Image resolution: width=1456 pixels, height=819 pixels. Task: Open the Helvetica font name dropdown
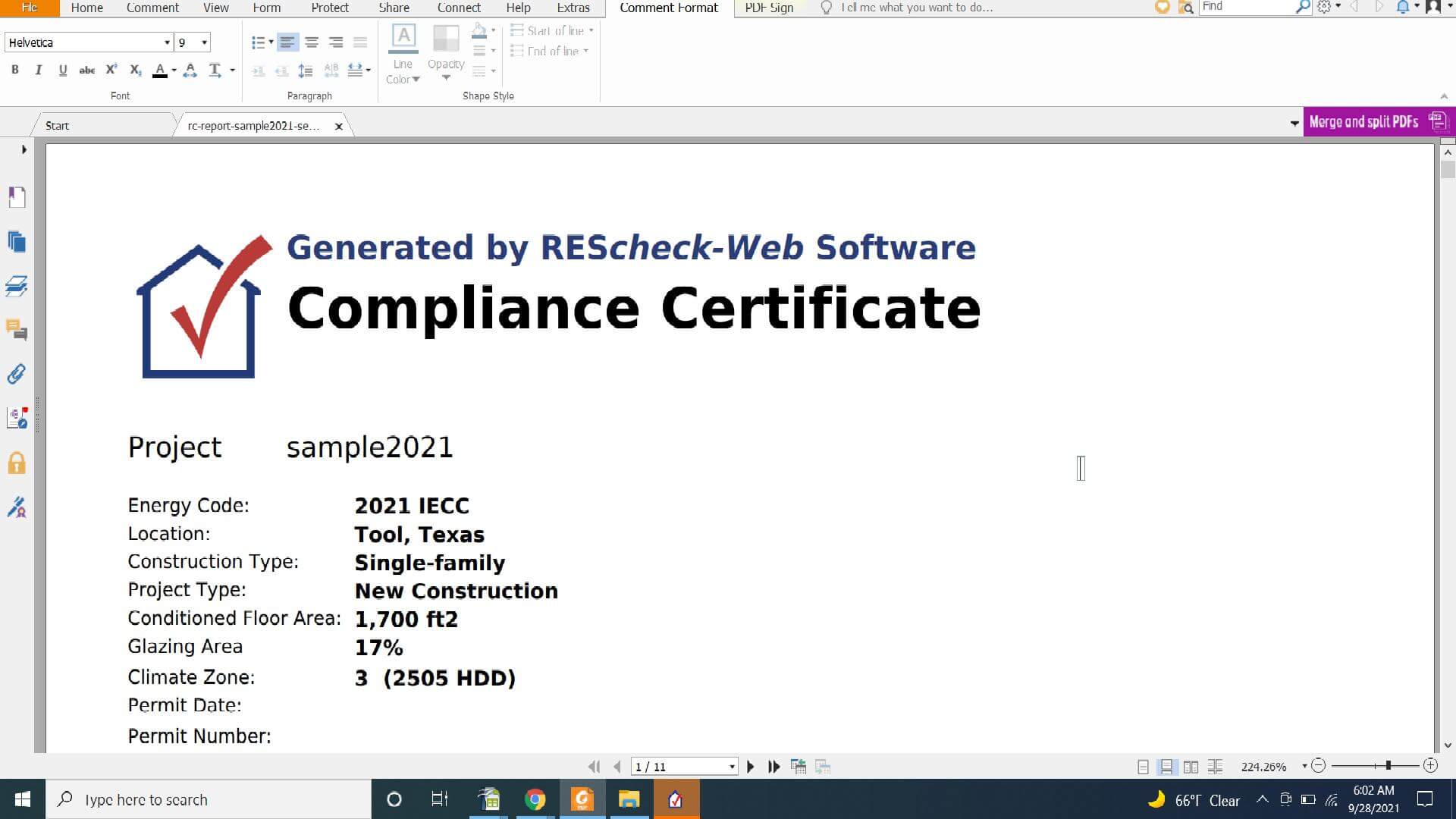[167, 42]
